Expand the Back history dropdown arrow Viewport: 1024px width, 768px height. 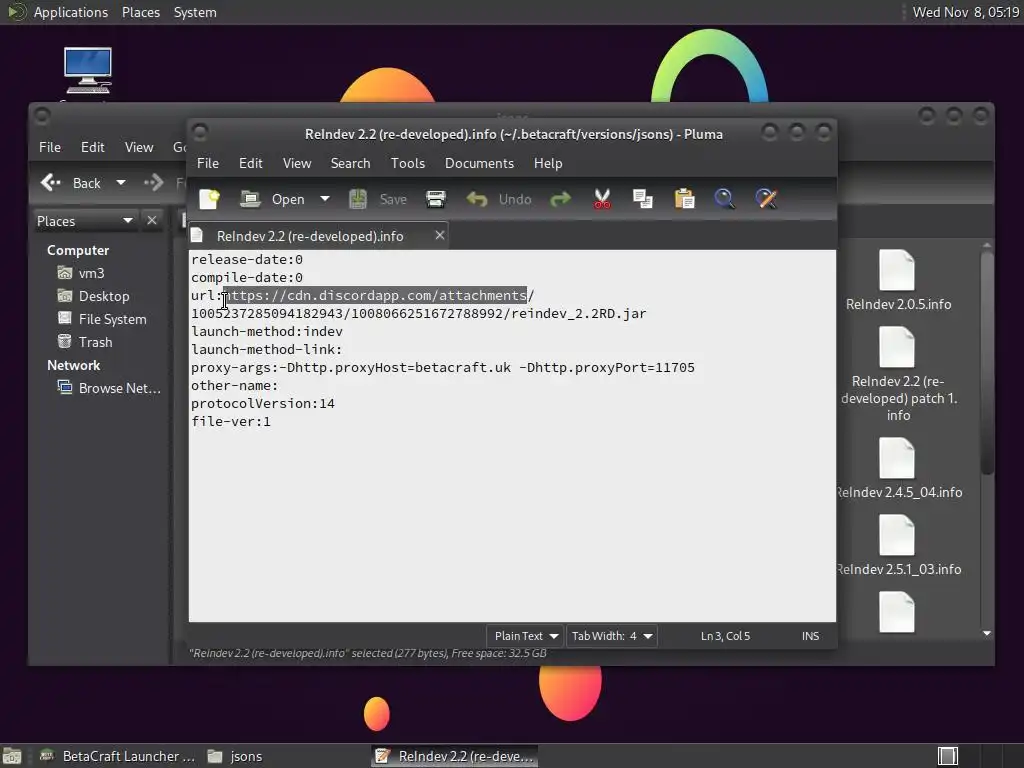(x=121, y=183)
